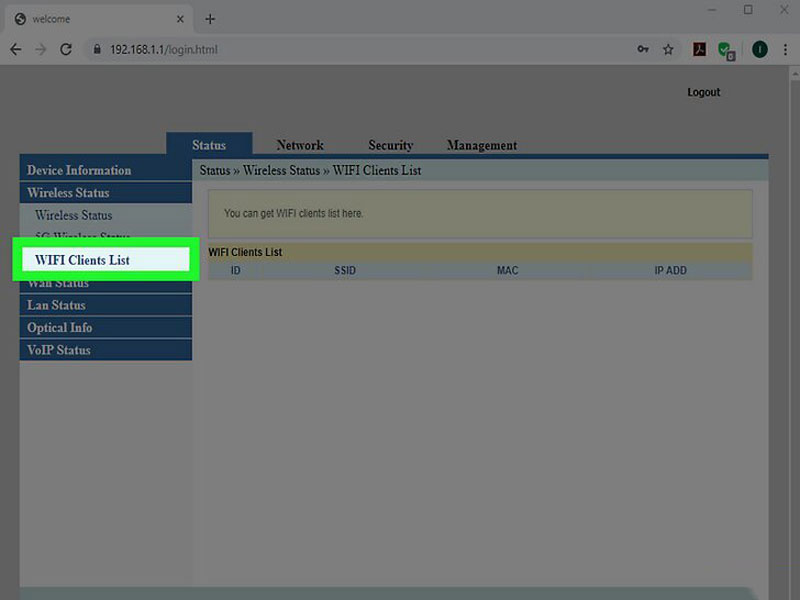Open the VoIP Status section
Image resolution: width=800 pixels, height=600 pixels.
(59, 350)
